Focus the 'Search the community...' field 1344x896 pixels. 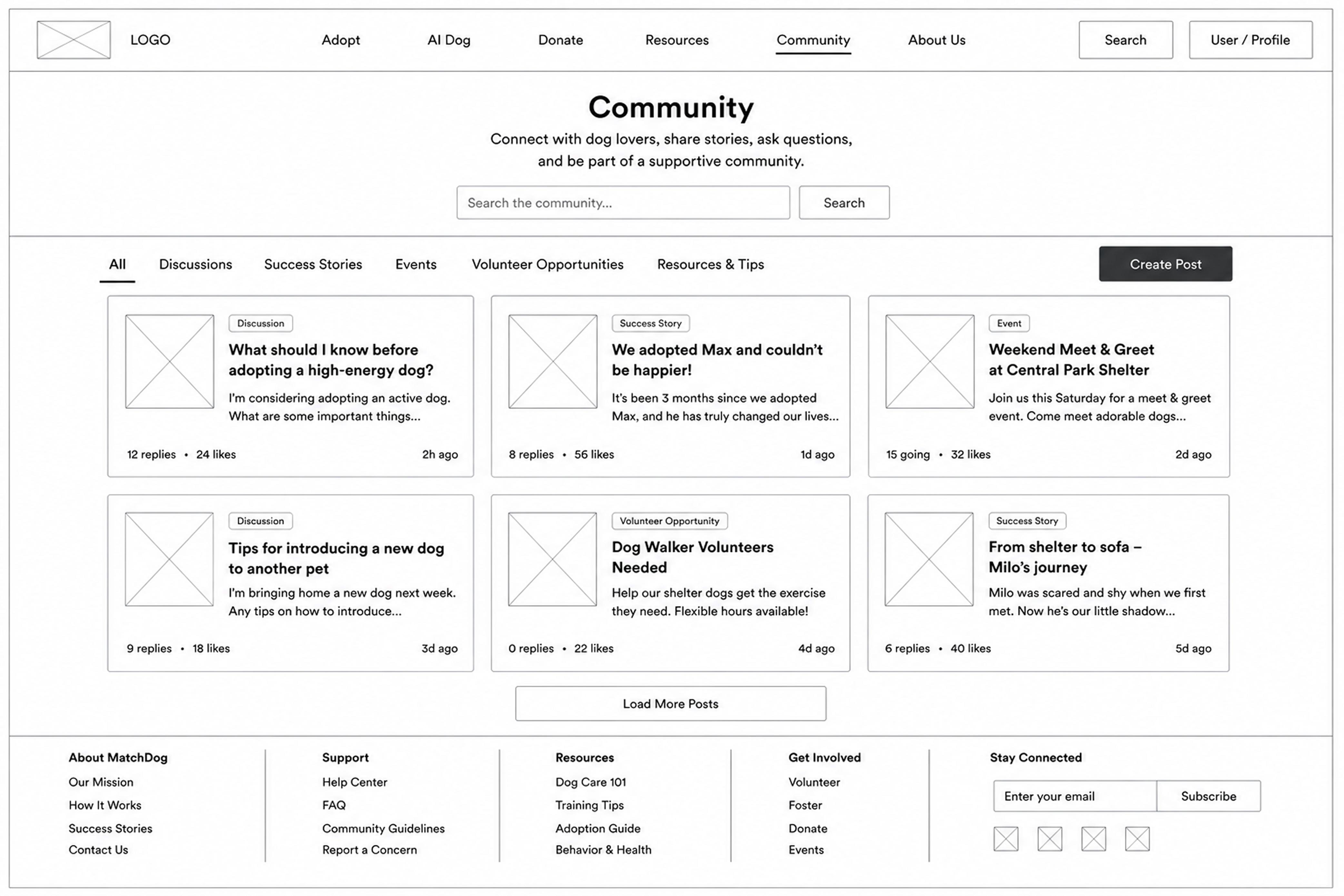[623, 202]
